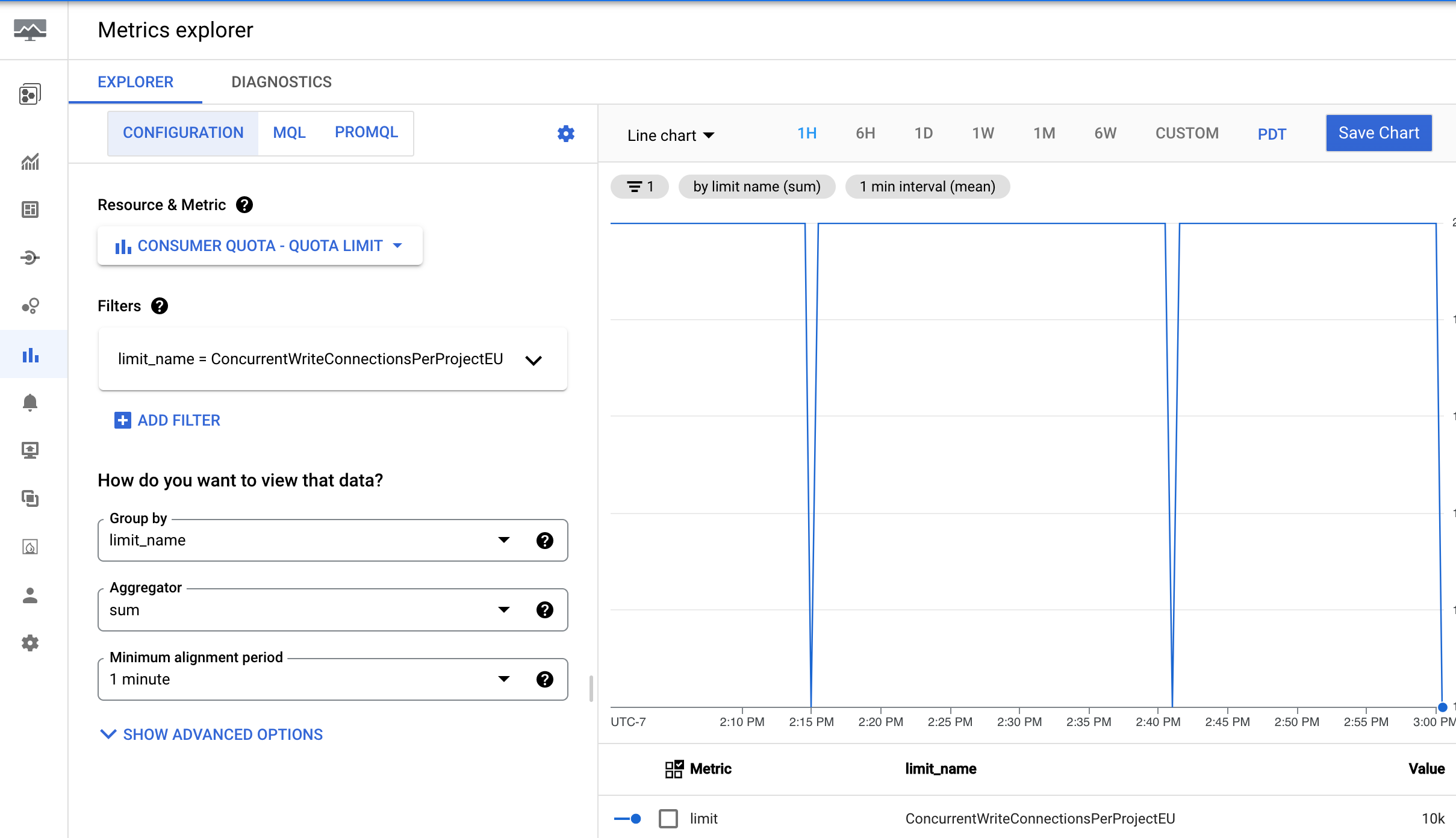Click the people/user management sidebar icon
1456x838 pixels.
pos(29,596)
